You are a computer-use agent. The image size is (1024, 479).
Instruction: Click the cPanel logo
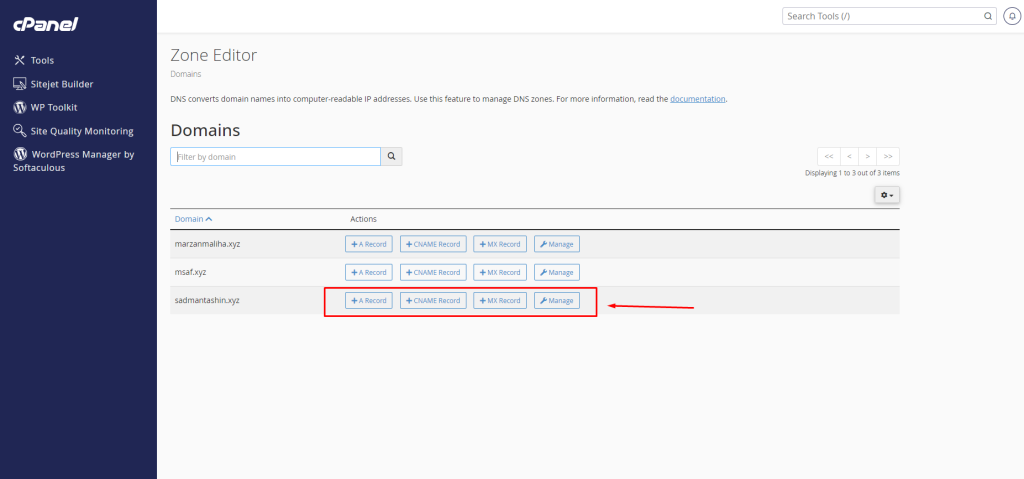[x=45, y=23]
